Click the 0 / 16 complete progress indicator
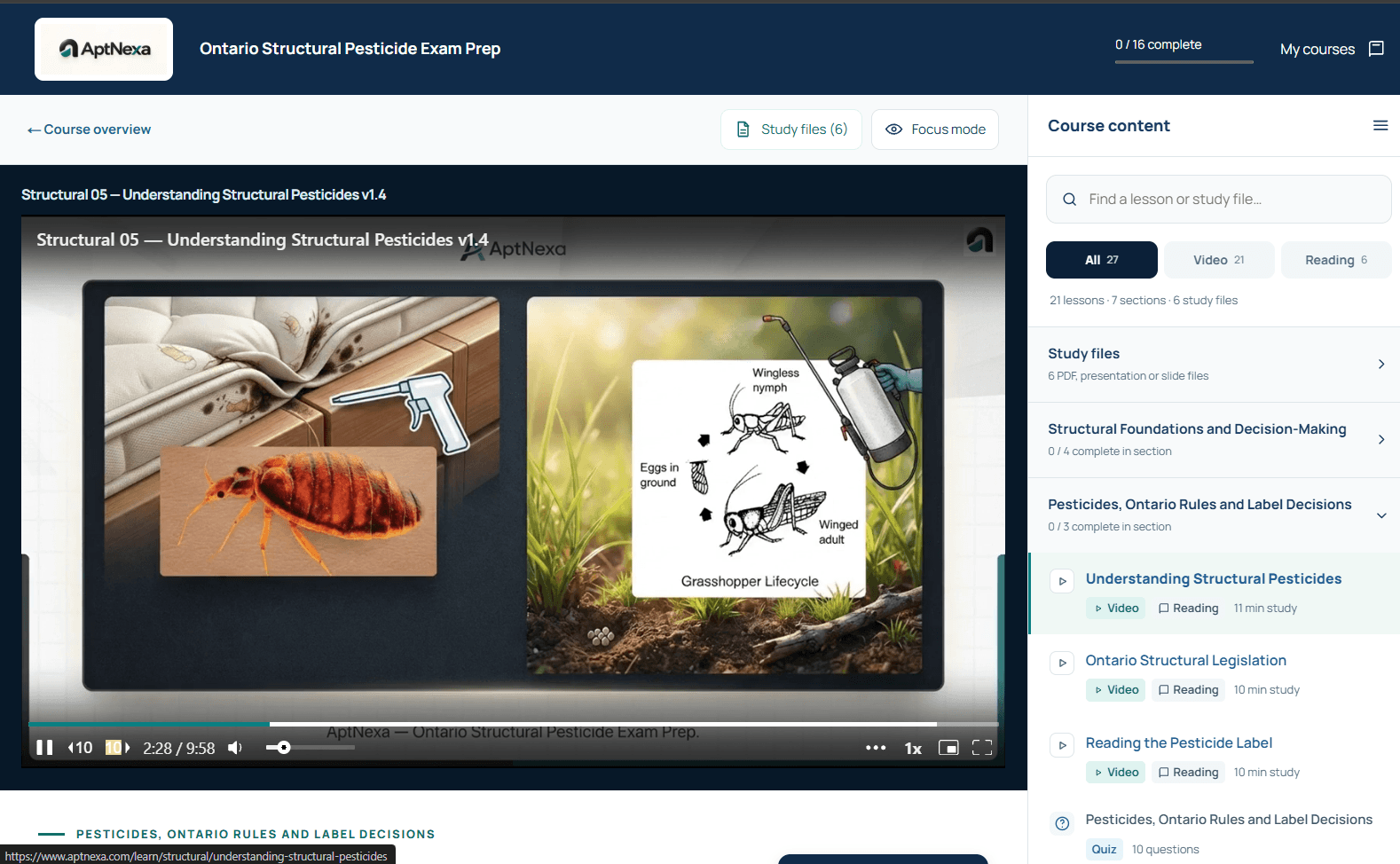Viewport: 1400px width, 864px height. tap(1184, 50)
